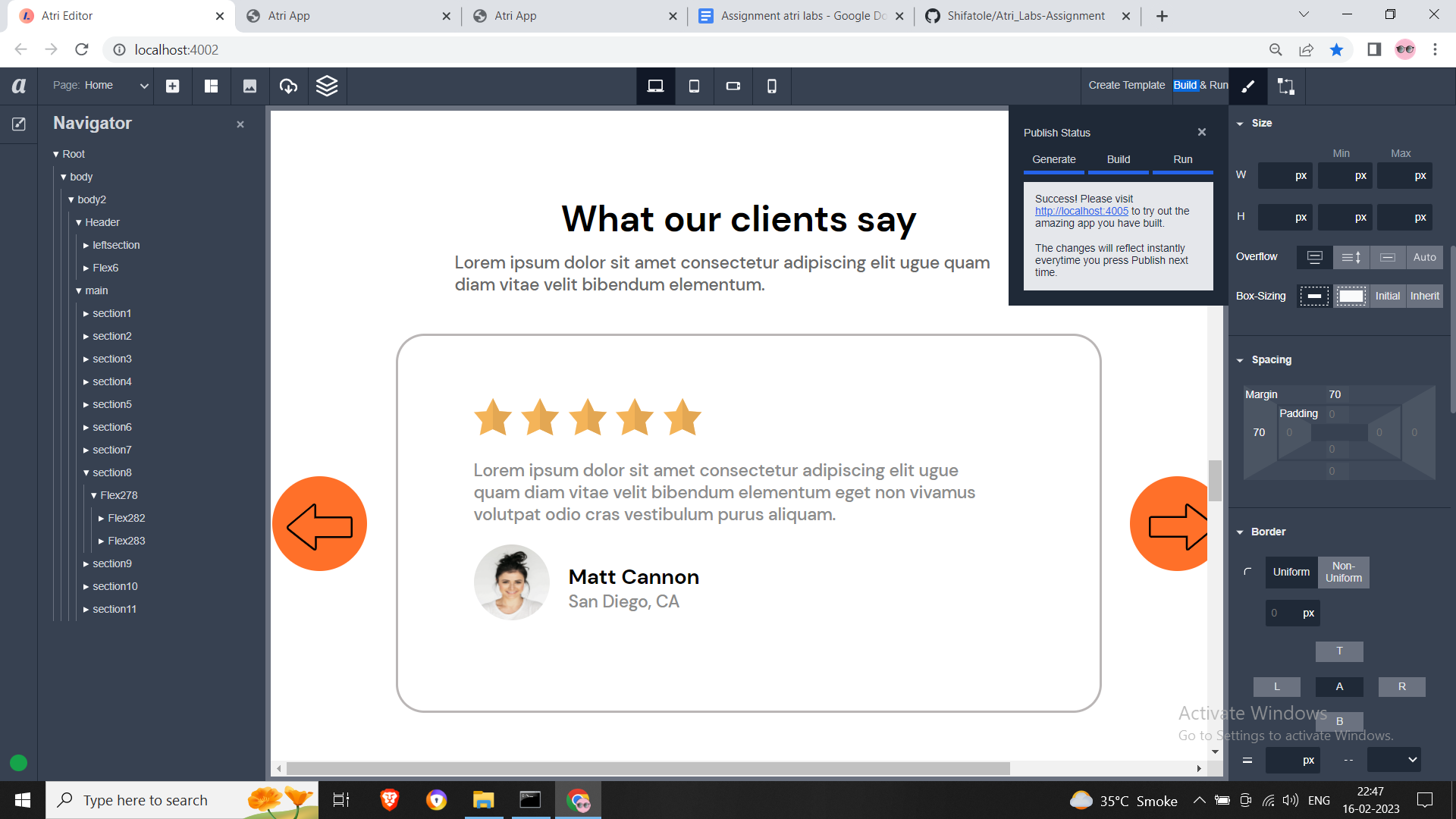
Task: Switch to the Build tab
Action: 1118,160
